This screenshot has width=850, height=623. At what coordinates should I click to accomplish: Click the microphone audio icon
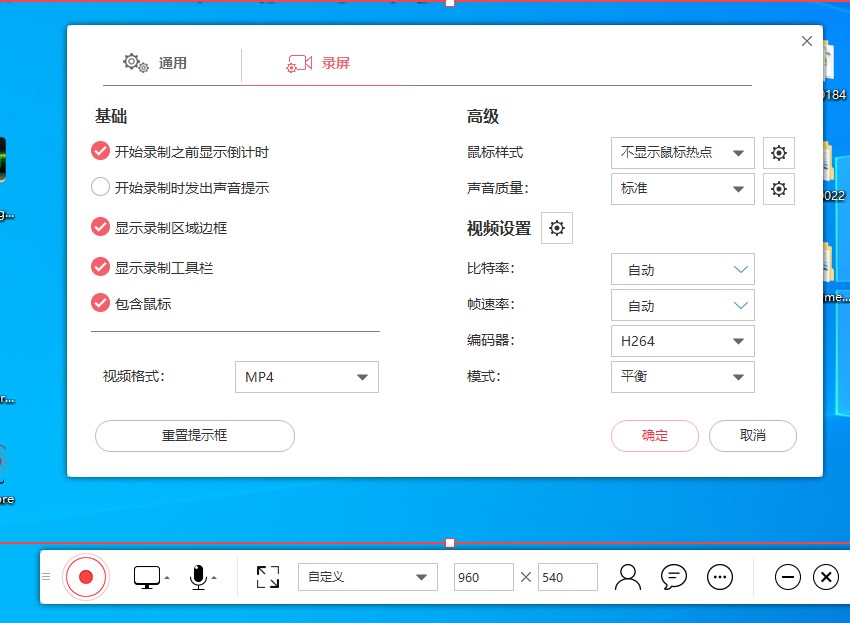click(198, 577)
